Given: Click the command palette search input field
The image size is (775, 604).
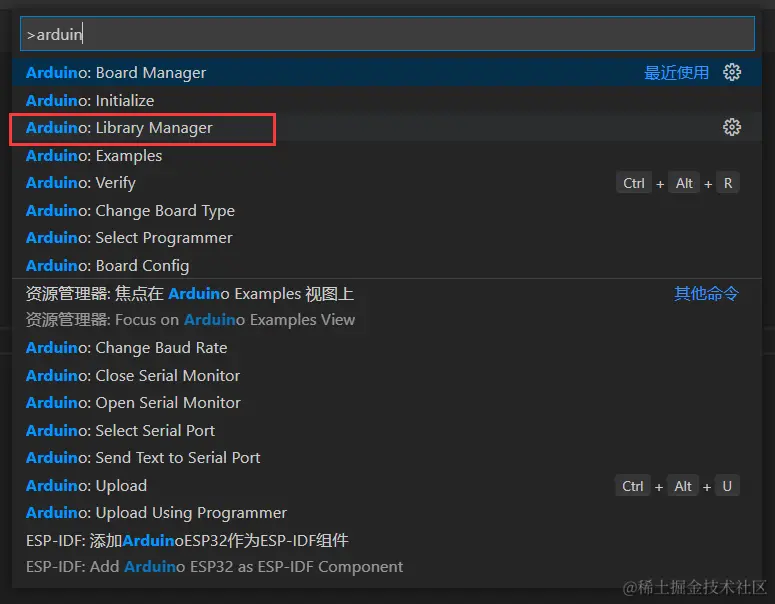Looking at the screenshot, I should coord(387,34).
